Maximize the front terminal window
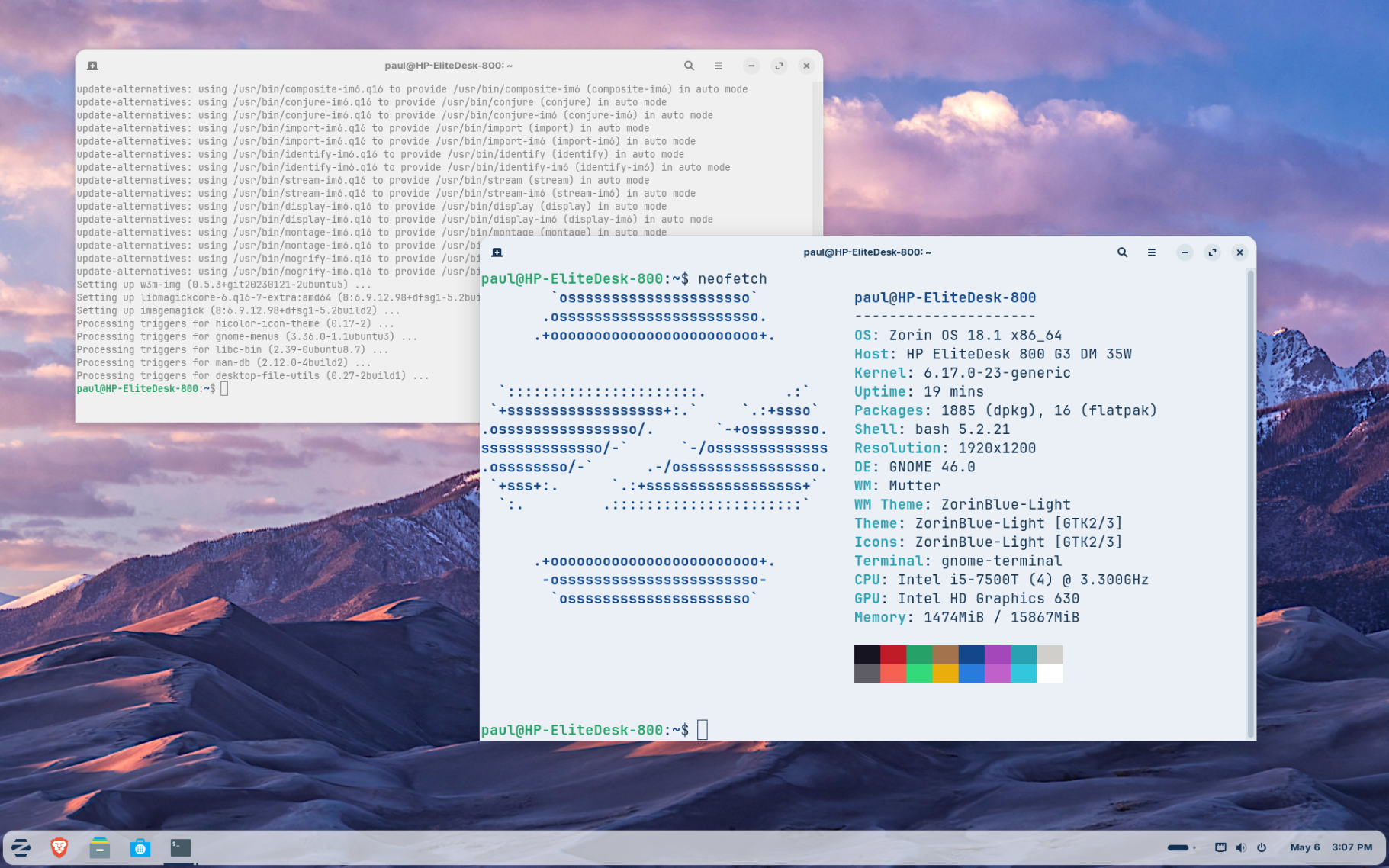Screen dimensions: 1389x868 pyautogui.click(x=1212, y=252)
